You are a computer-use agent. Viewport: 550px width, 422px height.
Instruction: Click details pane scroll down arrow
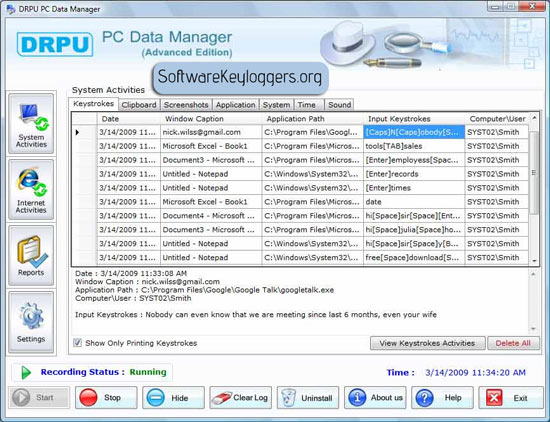click(534, 329)
